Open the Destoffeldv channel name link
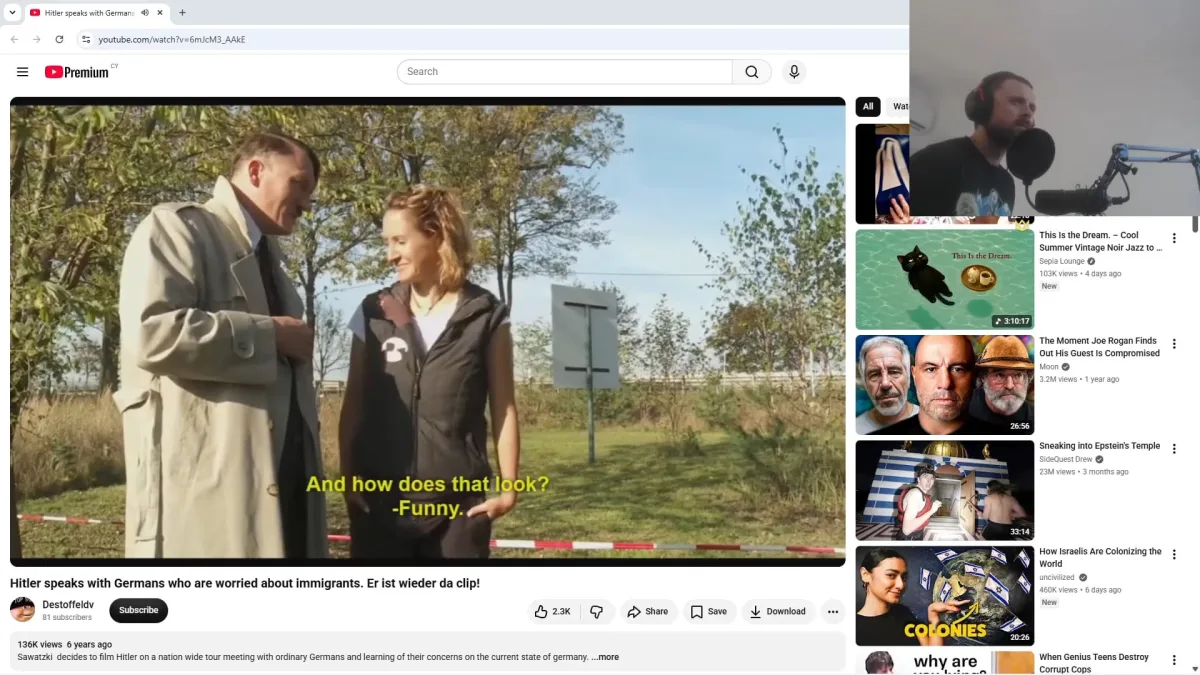This screenshot has width=1200, height=675. click(68, 605)
